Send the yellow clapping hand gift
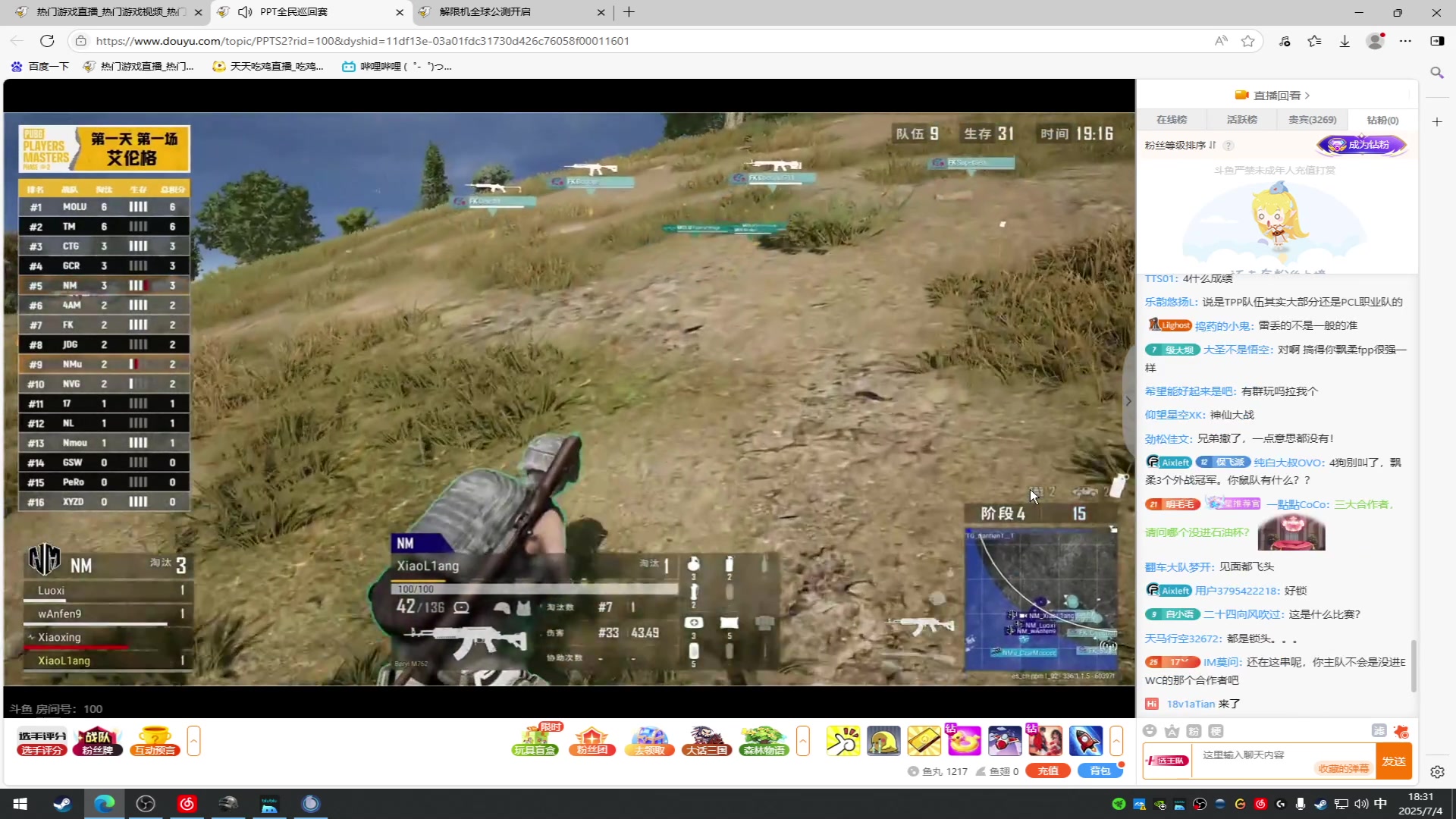 pyautogui.click(x=843, y=741)
